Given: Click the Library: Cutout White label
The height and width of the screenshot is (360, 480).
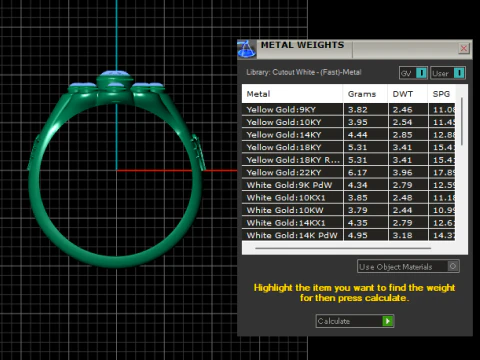Looking at the screenshot, I should pos(304,72).
